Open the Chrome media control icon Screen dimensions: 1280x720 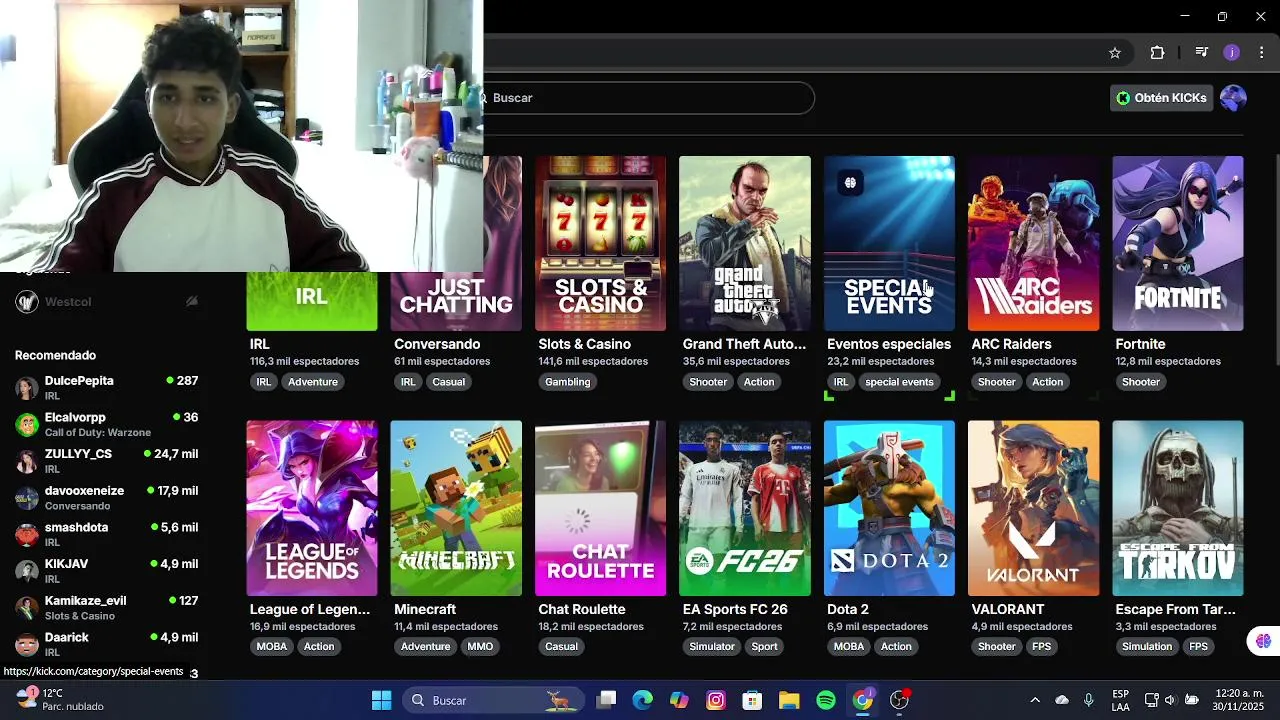[1202, 53]
